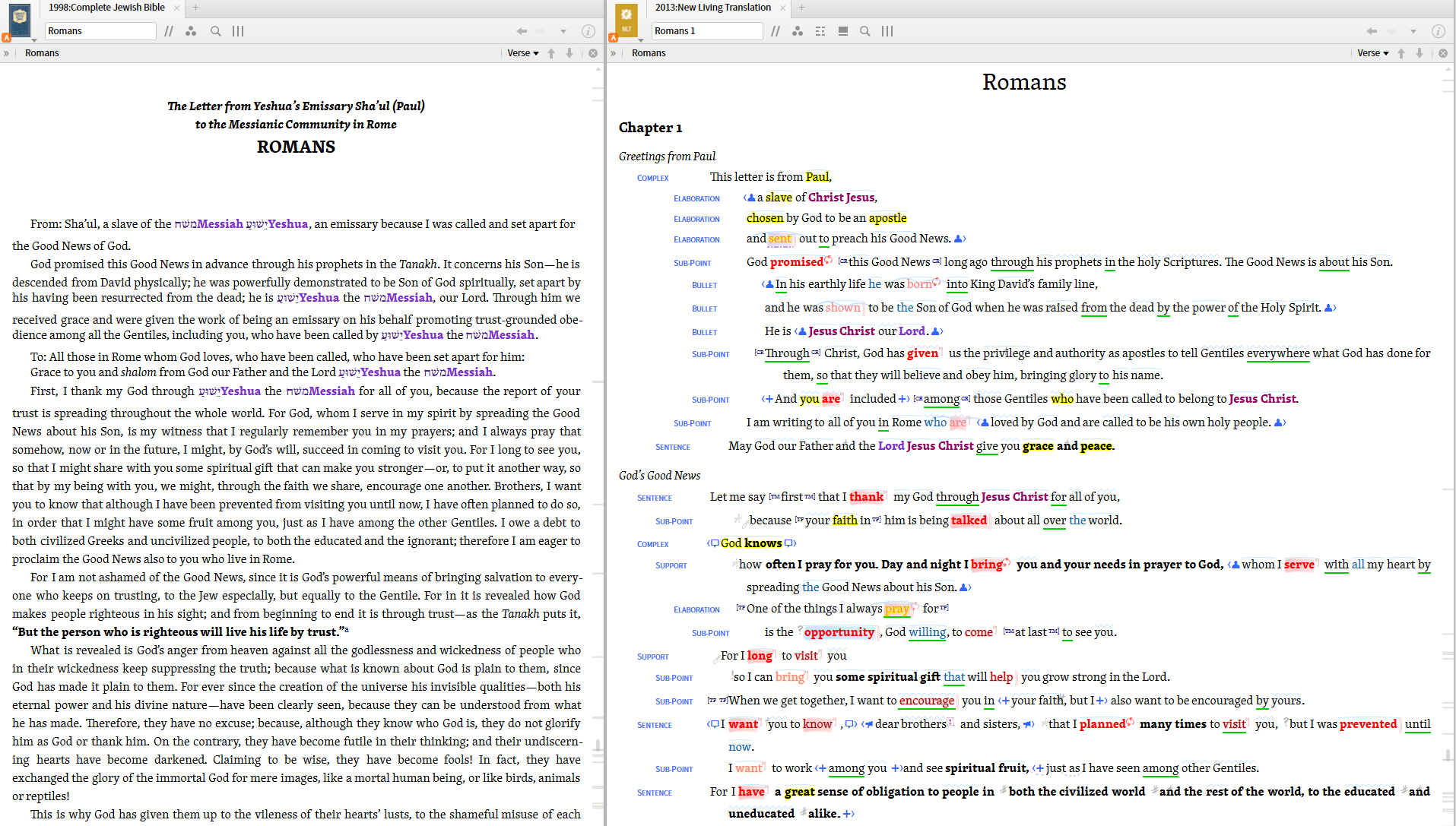Click the ROMANS title in Complete Jewish Bible pane

point(296,147)
